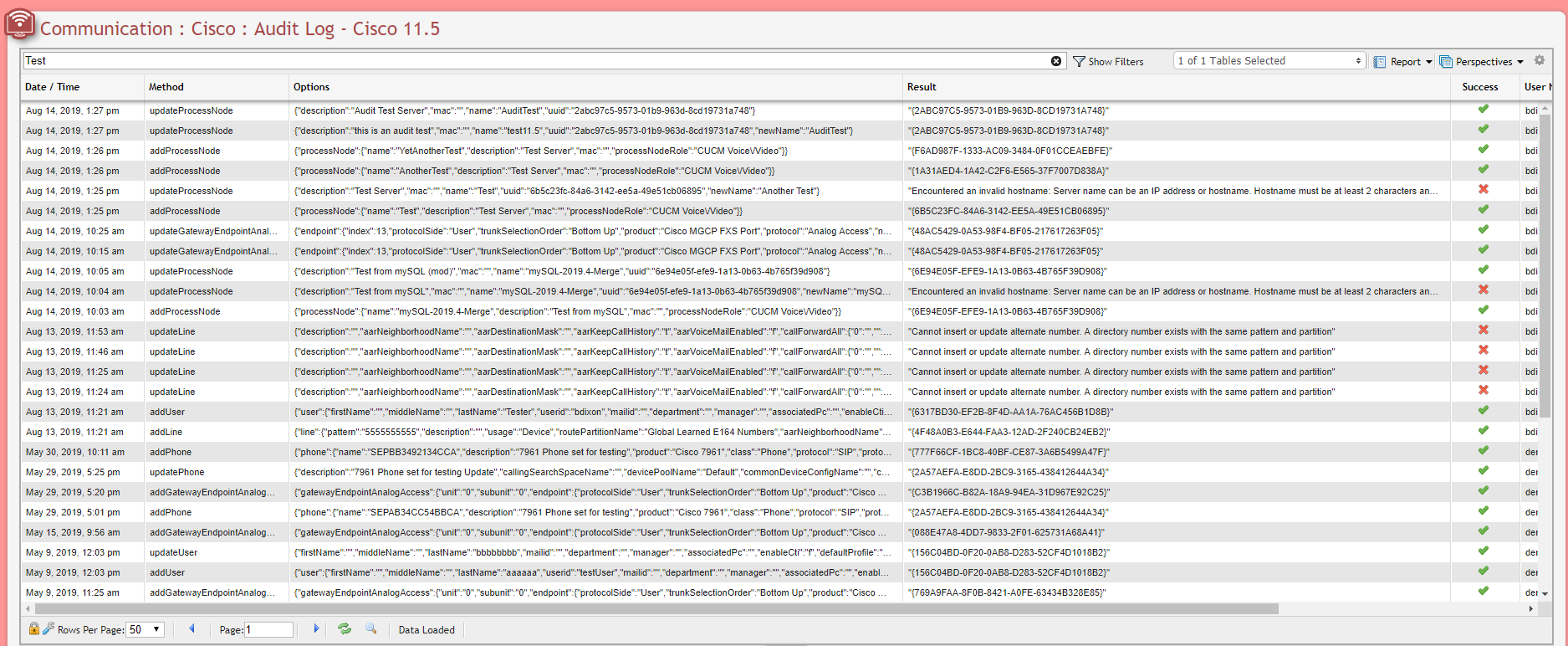Click the refresh data icon
1568x646 pixels.
pos(345,629)
